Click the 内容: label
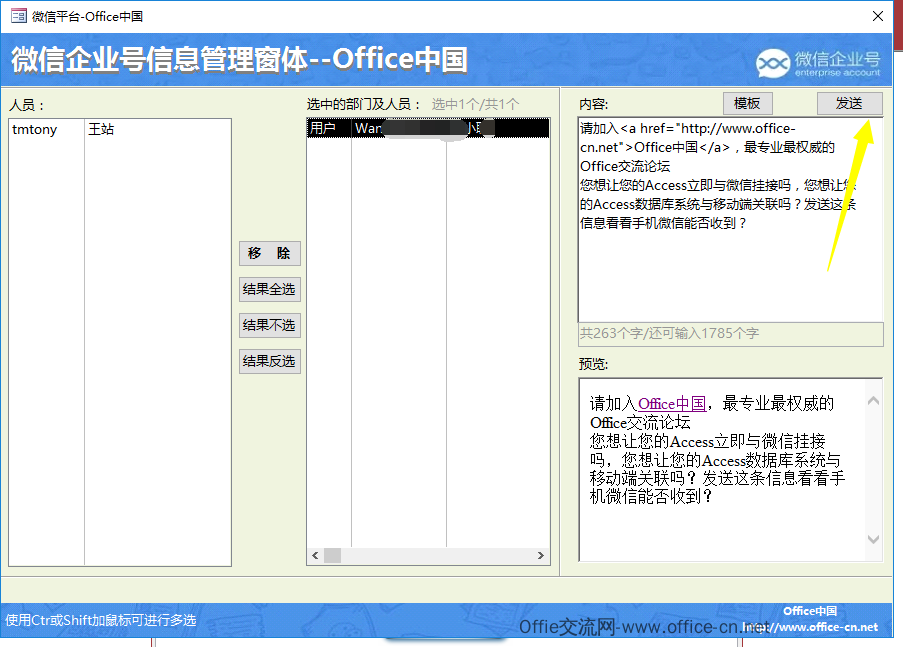903x647 pixels. [594, 104]
